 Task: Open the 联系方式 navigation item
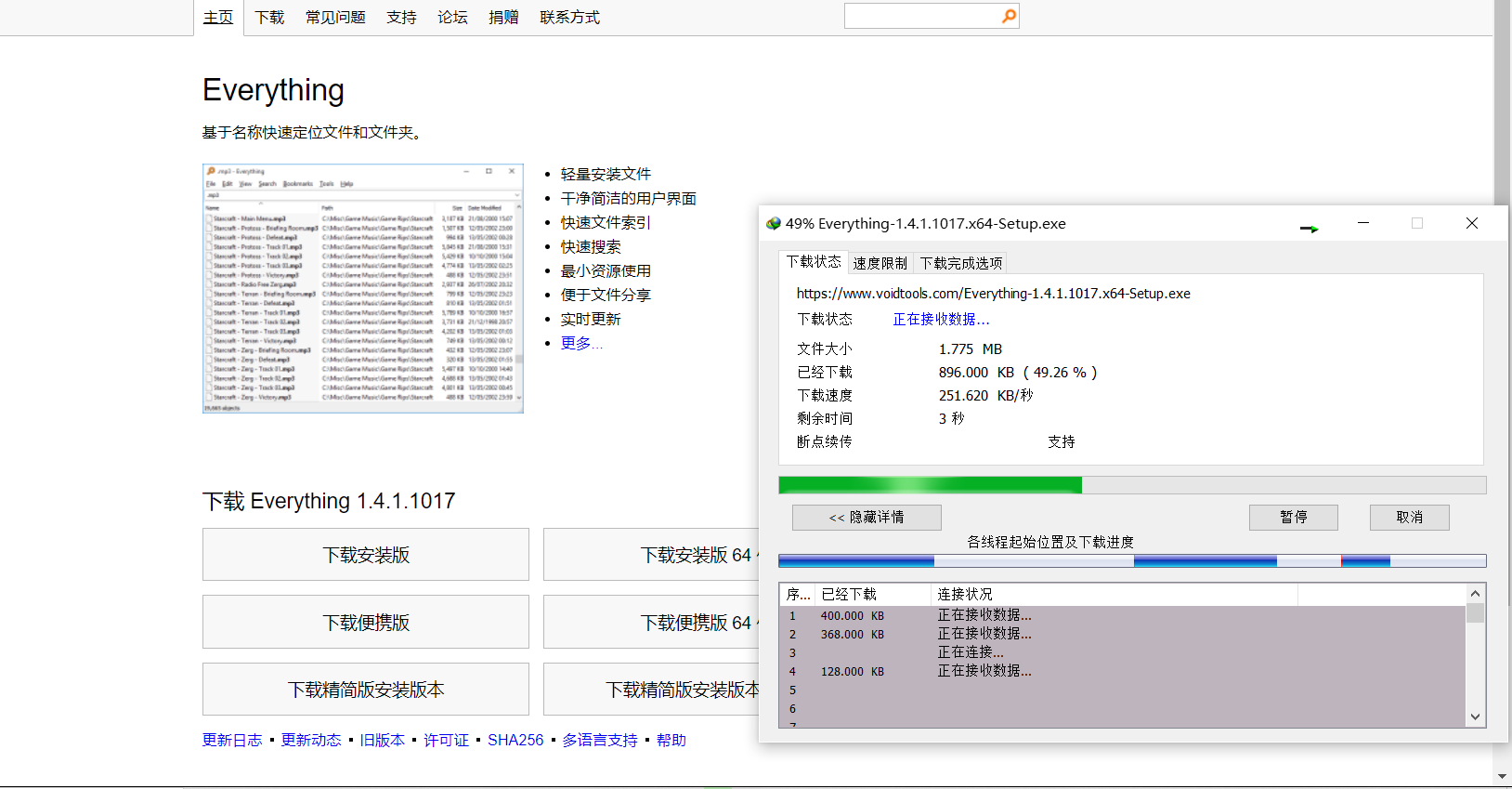coord(569,18)
